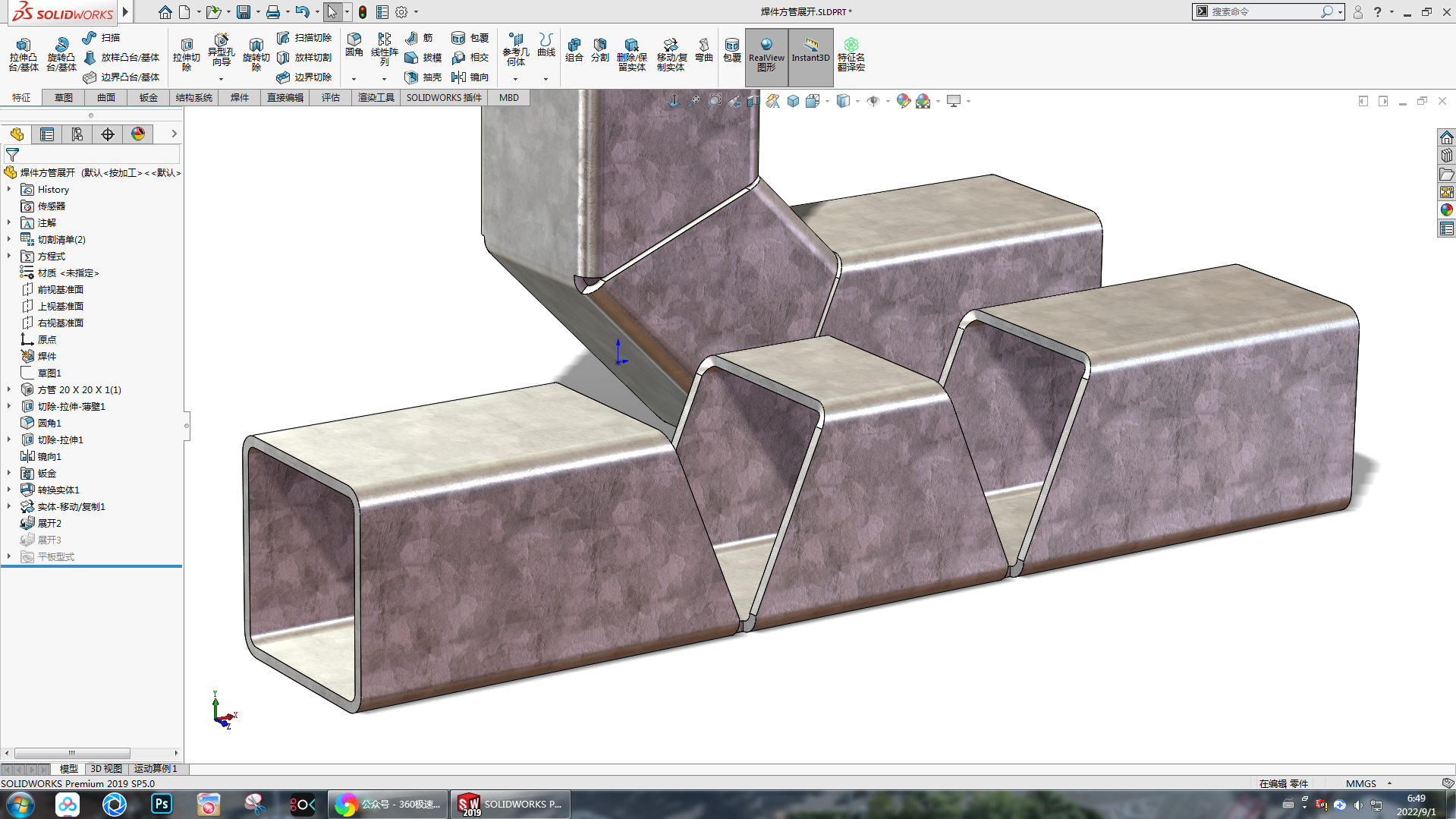1456x819 pixels.
Task: Select the Boundary Cut (边界切除) tool
Action: 304,77
